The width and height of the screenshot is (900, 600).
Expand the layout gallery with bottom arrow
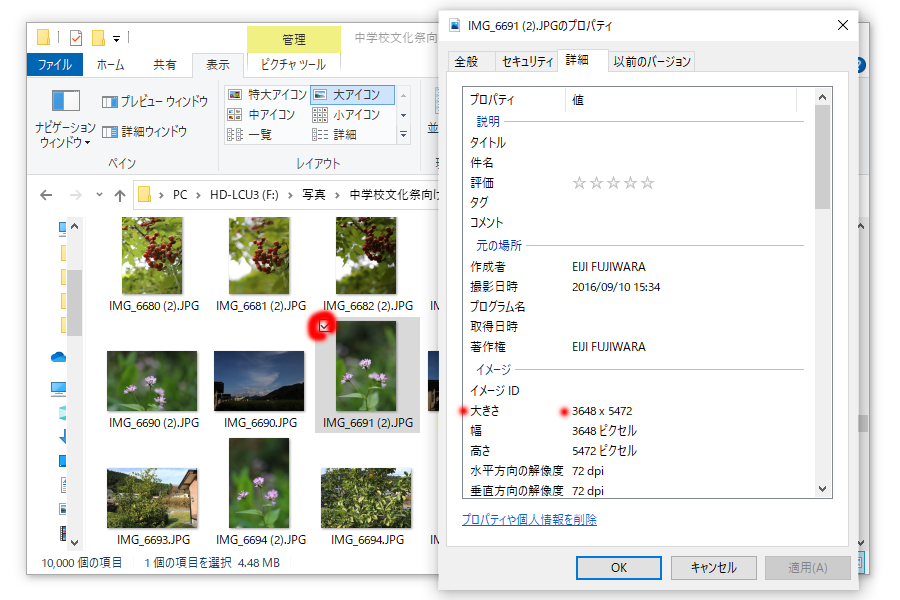[404, 134]
